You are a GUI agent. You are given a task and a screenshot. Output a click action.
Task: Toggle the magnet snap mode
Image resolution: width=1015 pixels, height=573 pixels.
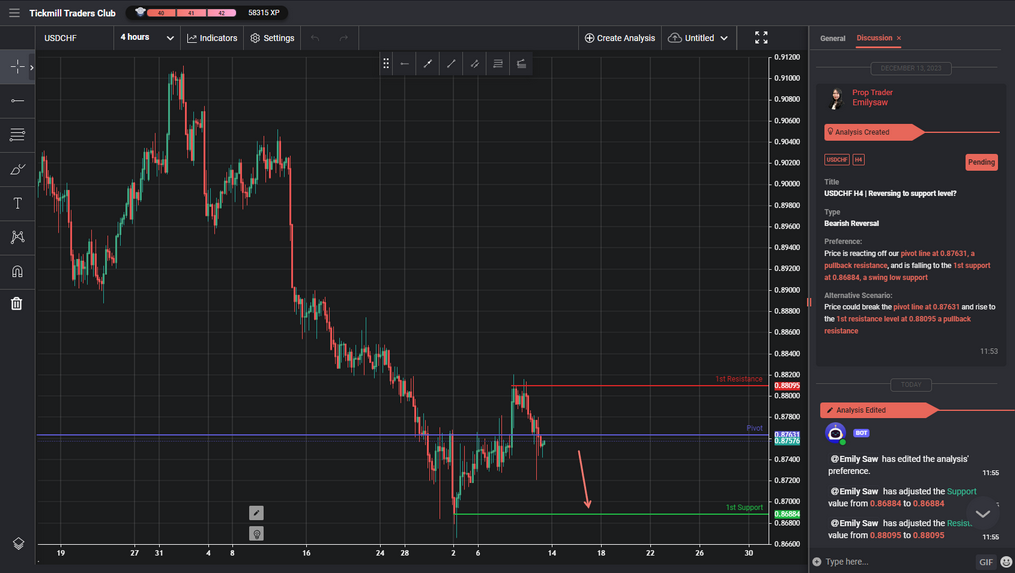[17, 271]
